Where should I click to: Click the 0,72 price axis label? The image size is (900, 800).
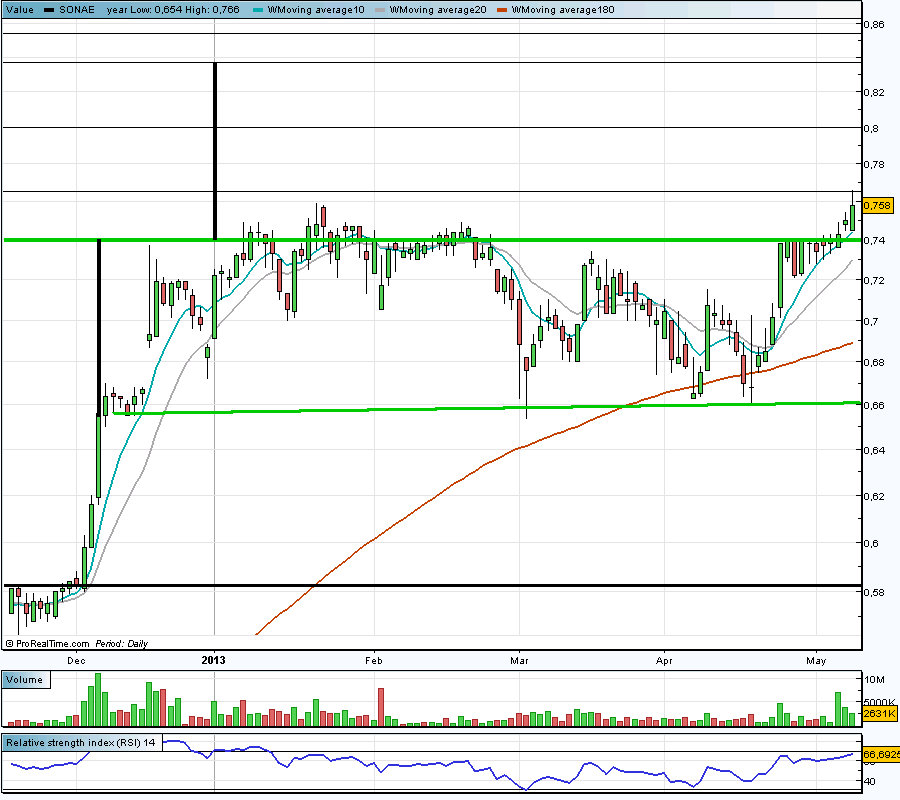tap(874, 280)
